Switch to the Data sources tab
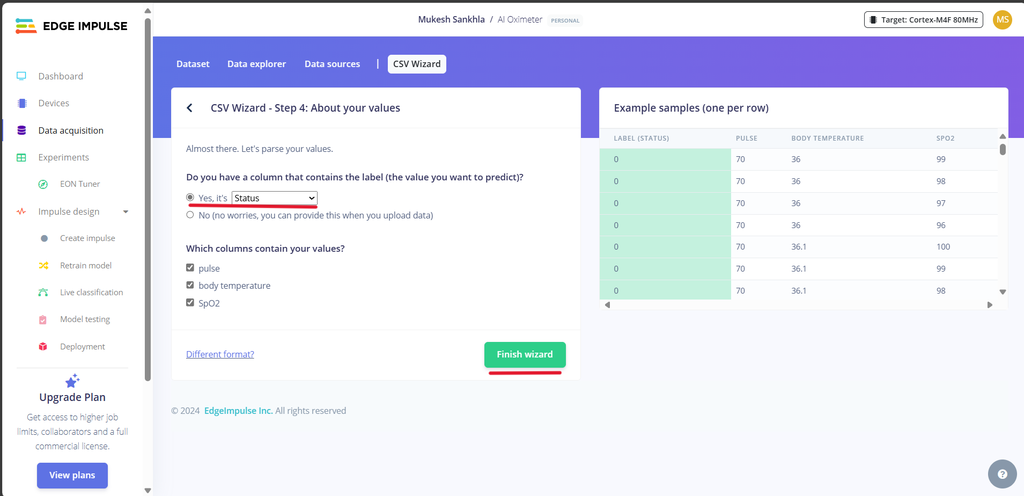The width and height of the screenshot is (1024, 496). click(332, 64)
